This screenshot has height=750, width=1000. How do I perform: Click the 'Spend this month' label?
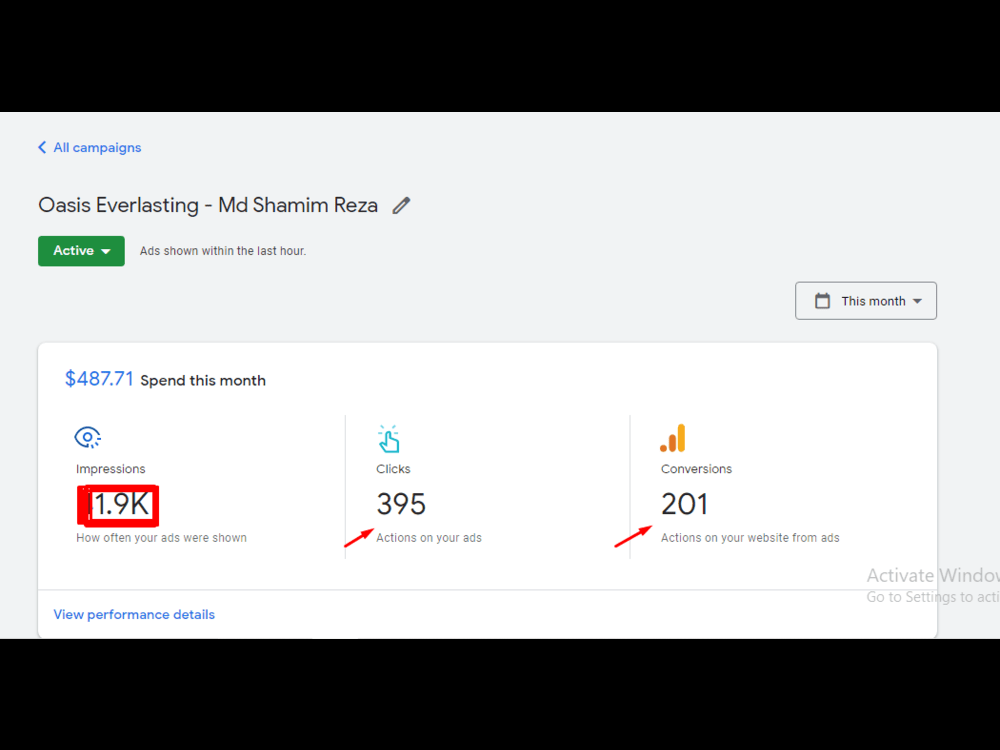click(x=203, y=381)
